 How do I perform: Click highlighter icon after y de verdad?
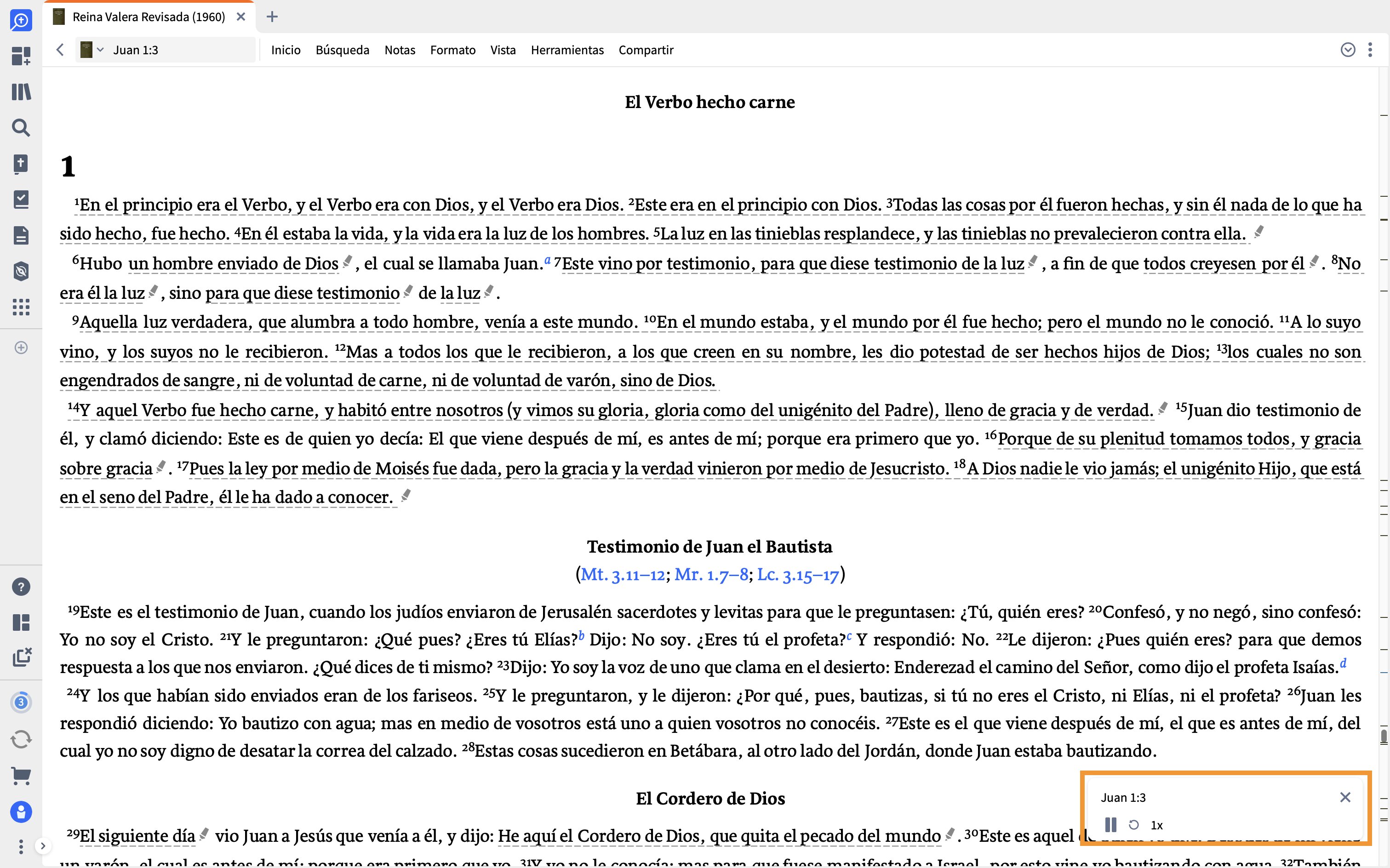[1163, 408]
